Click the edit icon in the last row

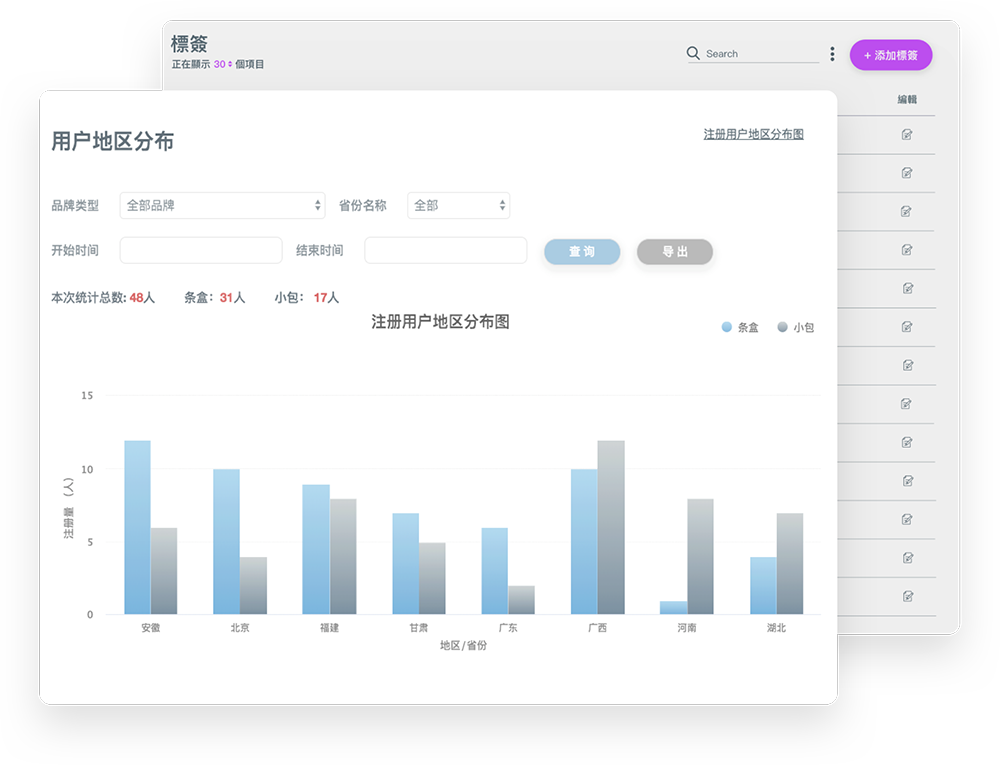(x=907, y=596)
